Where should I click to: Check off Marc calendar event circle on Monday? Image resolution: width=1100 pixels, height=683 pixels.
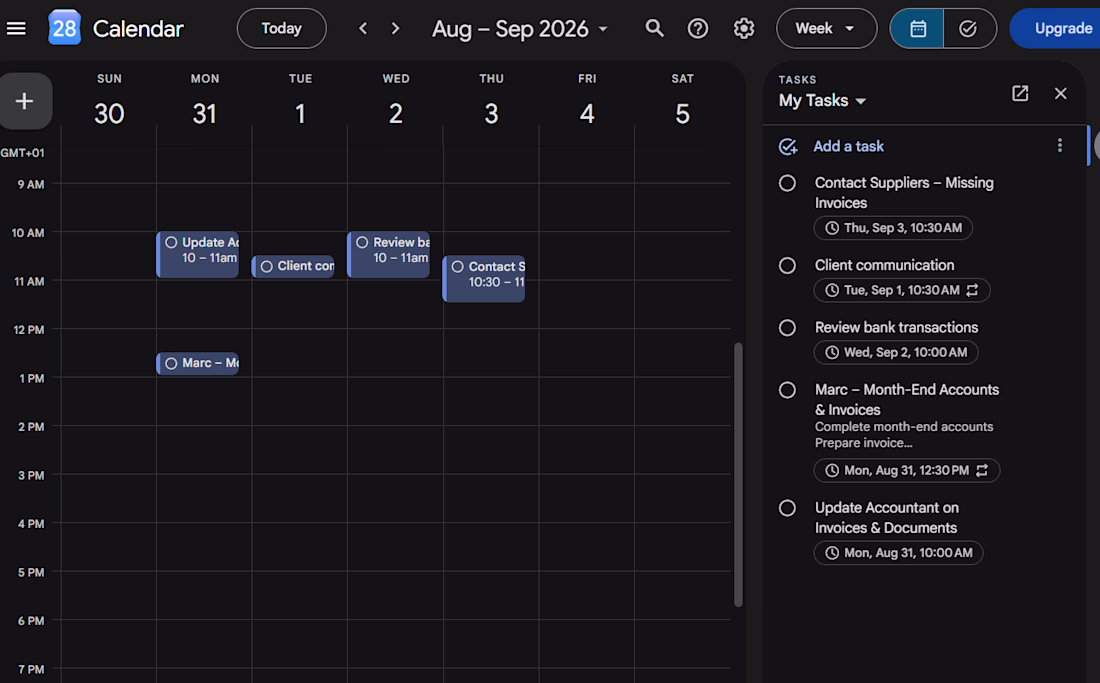point(171,363)
